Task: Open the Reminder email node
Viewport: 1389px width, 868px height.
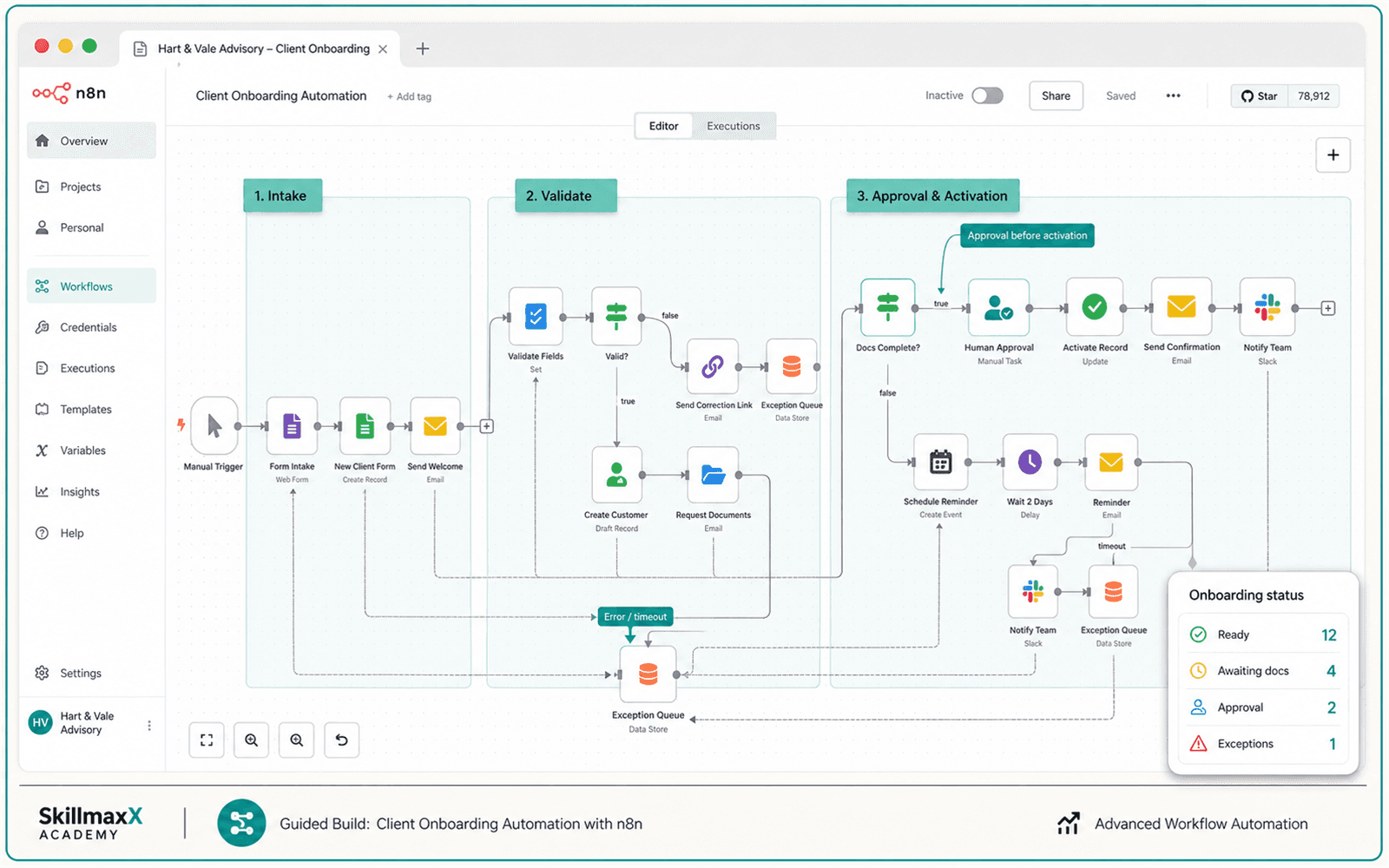Action: (x=1111, y=463)
